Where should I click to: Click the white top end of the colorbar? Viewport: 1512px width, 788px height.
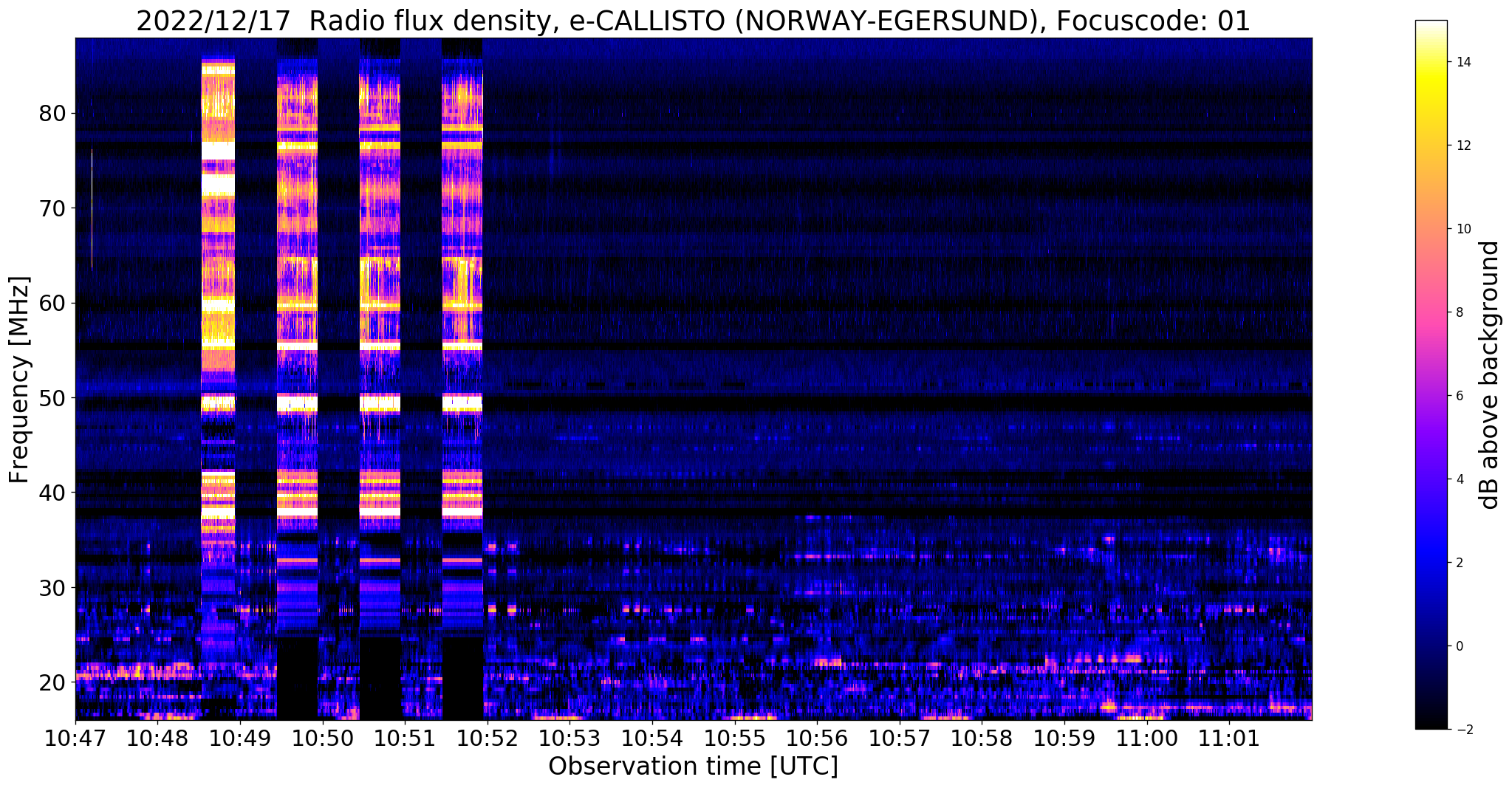click(x=1431, y=27)
